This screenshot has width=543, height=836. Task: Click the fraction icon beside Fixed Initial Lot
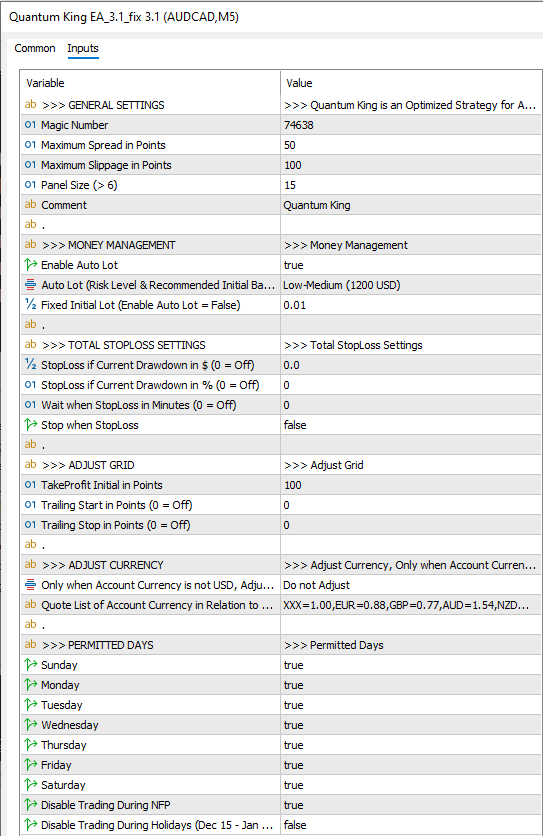click(x=30, y=305)
